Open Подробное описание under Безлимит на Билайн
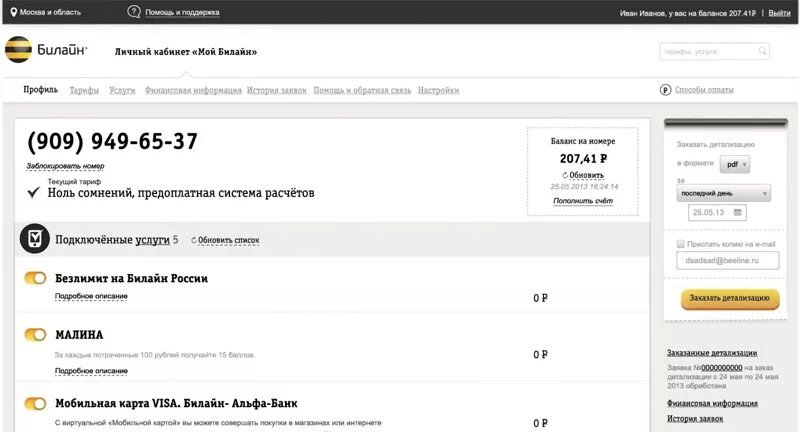Image resolution: width=800 pixels, height=432 pixels. click(91, 296)
